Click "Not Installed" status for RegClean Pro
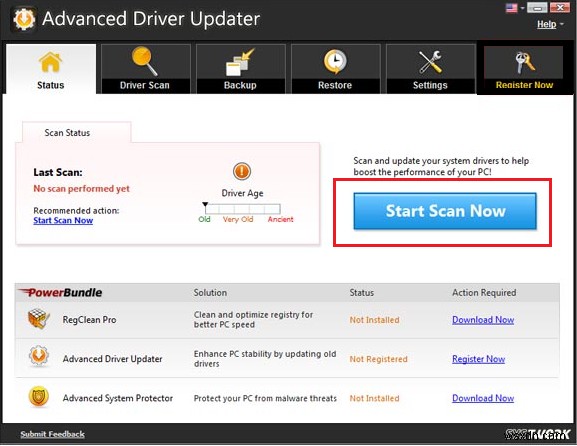 374,320
